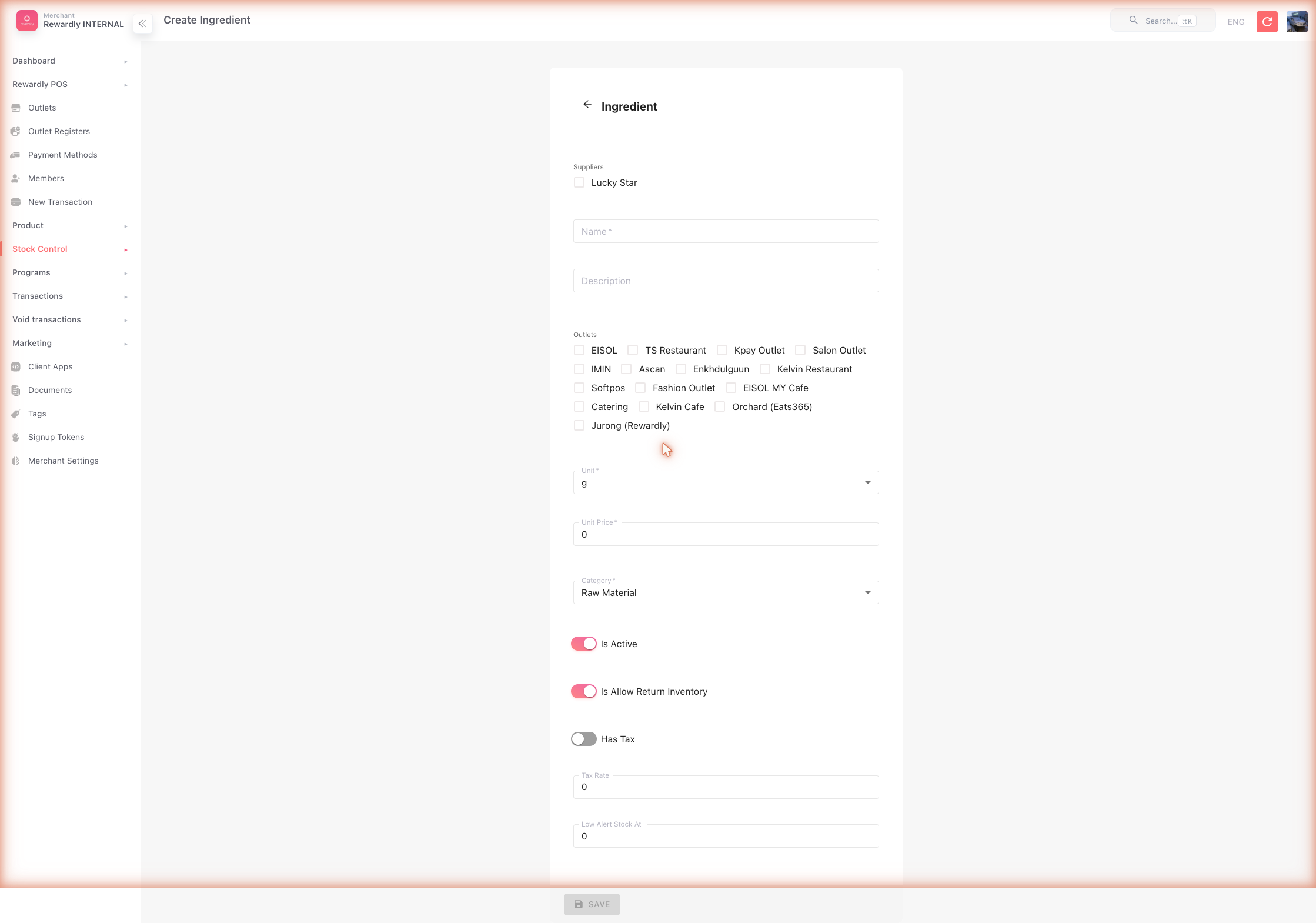The width and height of the screenshot is (1316, 923).
Task: Turn off the Is Active toggle
Action: pyautogui.click(x=583, y=644)
